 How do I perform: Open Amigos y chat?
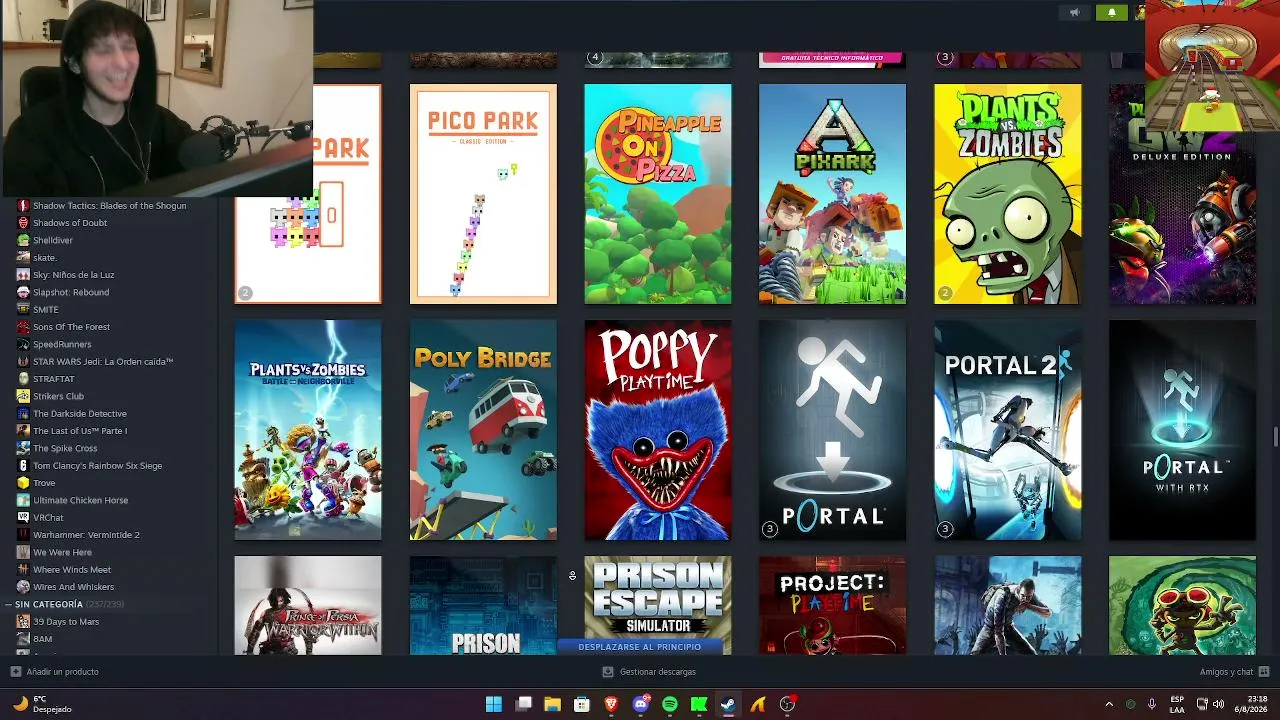[1234, 672]
